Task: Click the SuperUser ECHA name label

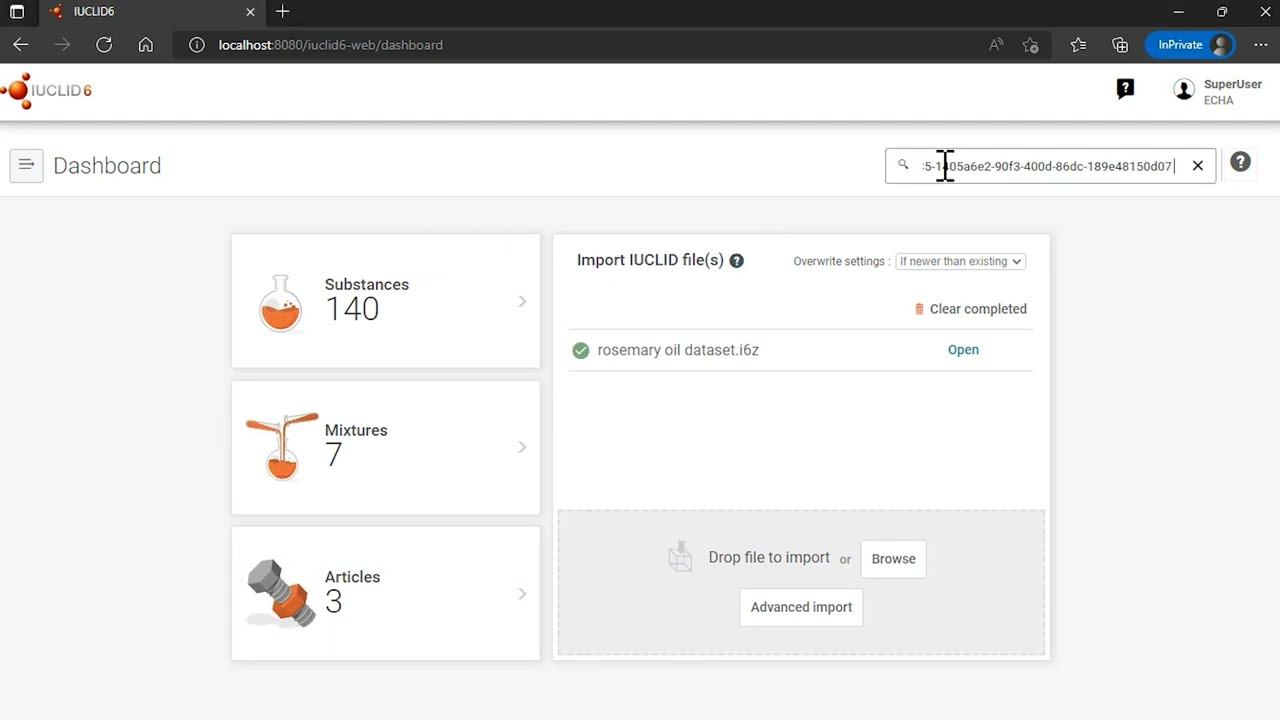Action: 1232,92
